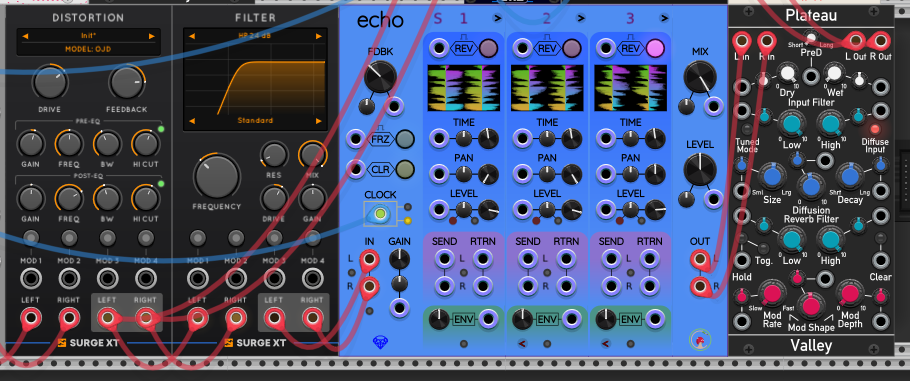Select next Distortion preset with right arrow

(151, 36)
